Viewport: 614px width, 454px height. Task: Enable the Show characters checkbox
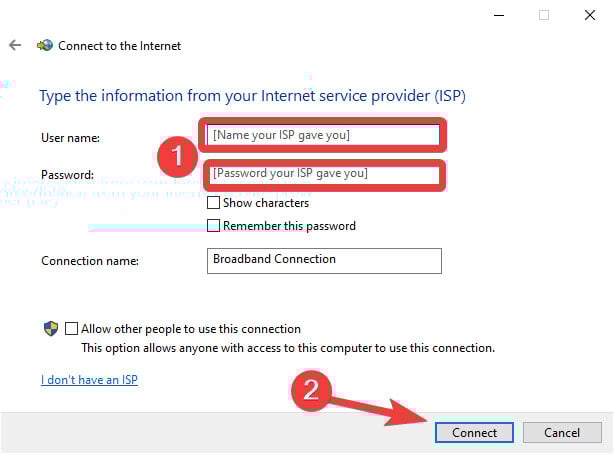click(213, 203)
